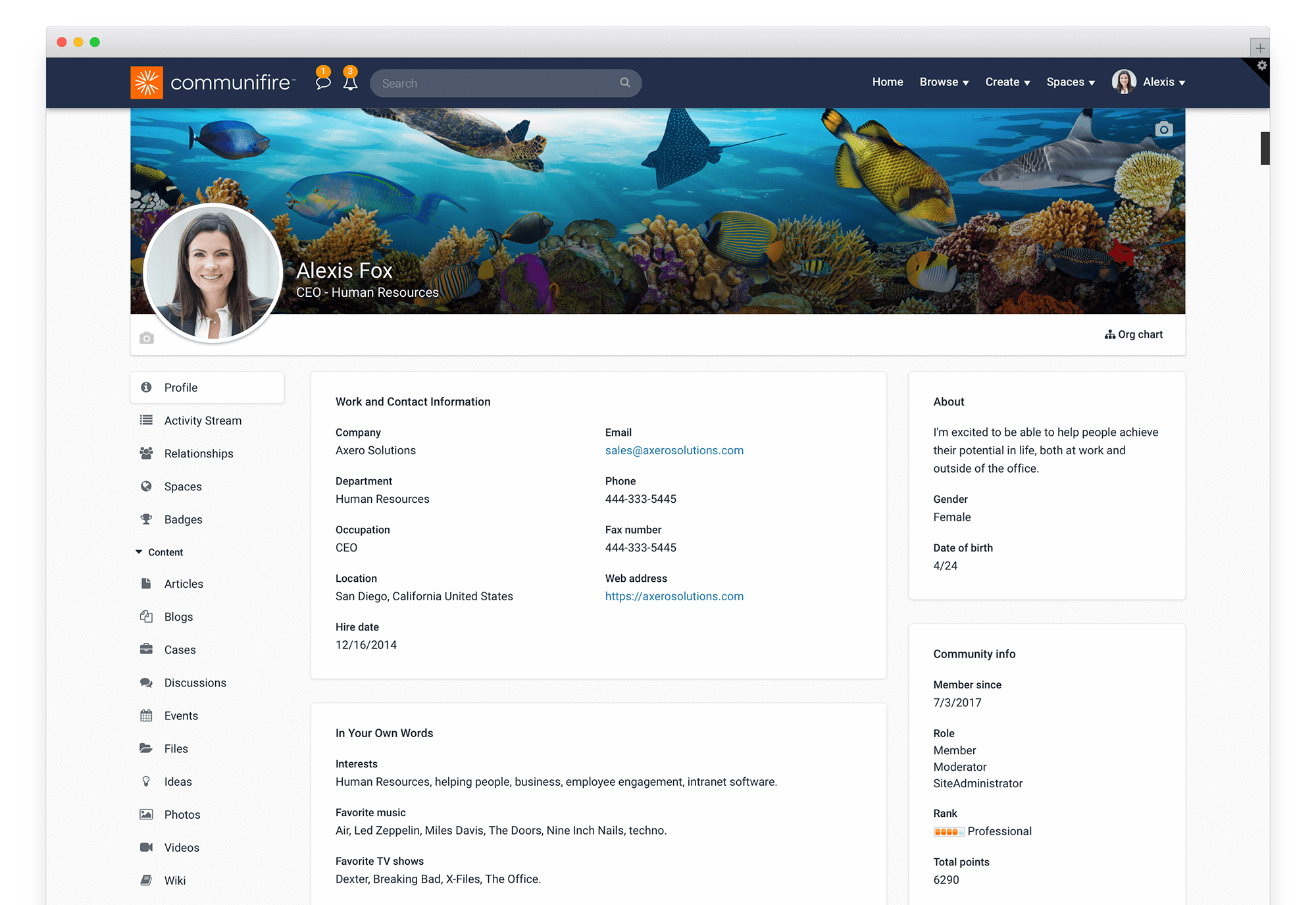Open the Badges section icon

147,519
